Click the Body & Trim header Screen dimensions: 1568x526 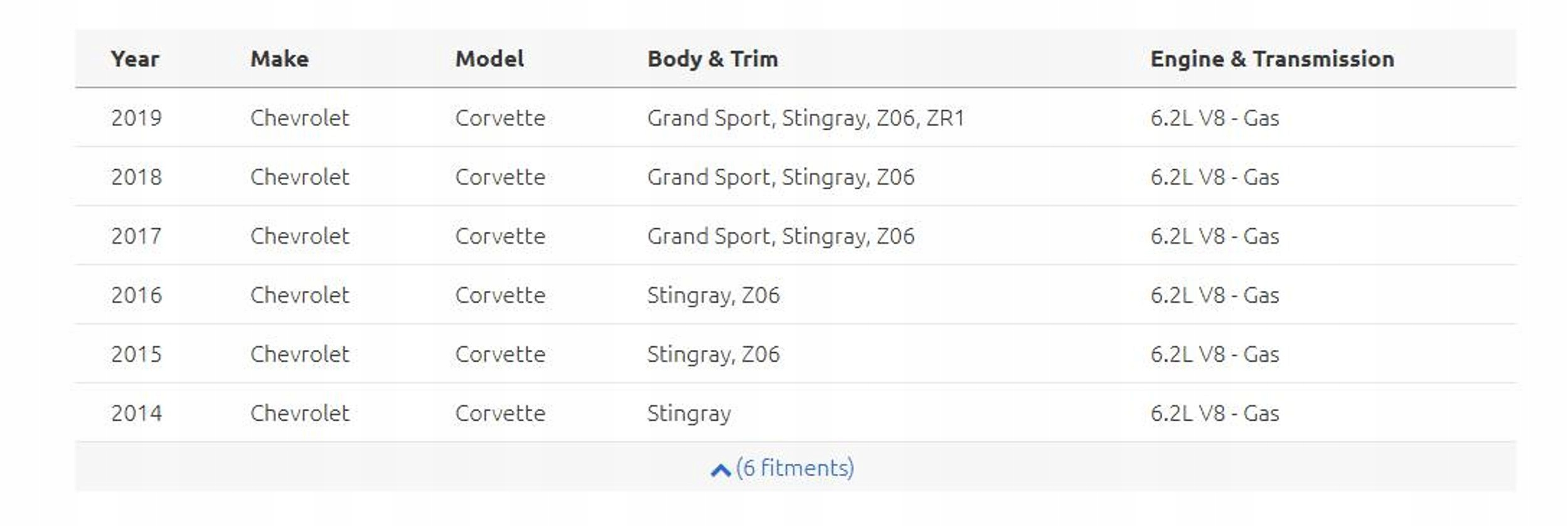712,59
